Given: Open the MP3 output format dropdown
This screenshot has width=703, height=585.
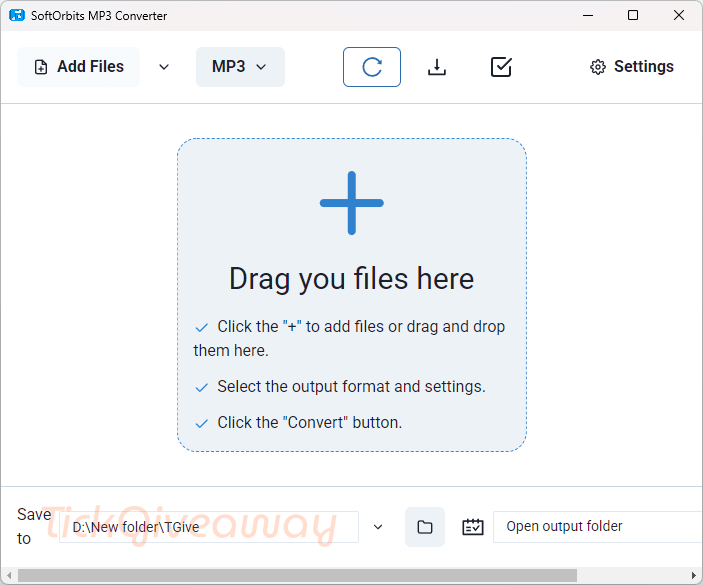Looking at the screenshot, I should pos(240,67).
